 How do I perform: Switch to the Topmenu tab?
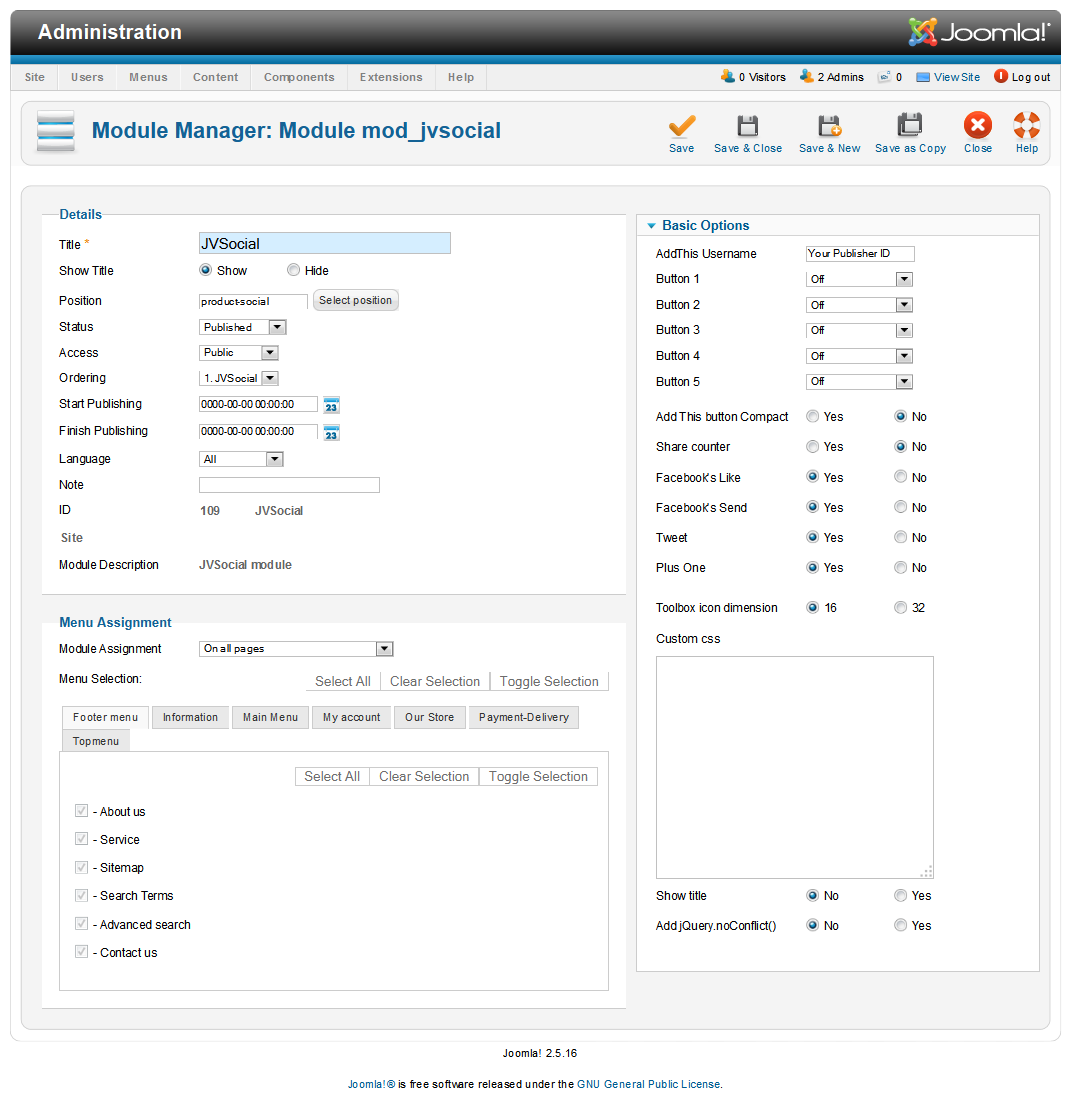[x=96, y=741]
